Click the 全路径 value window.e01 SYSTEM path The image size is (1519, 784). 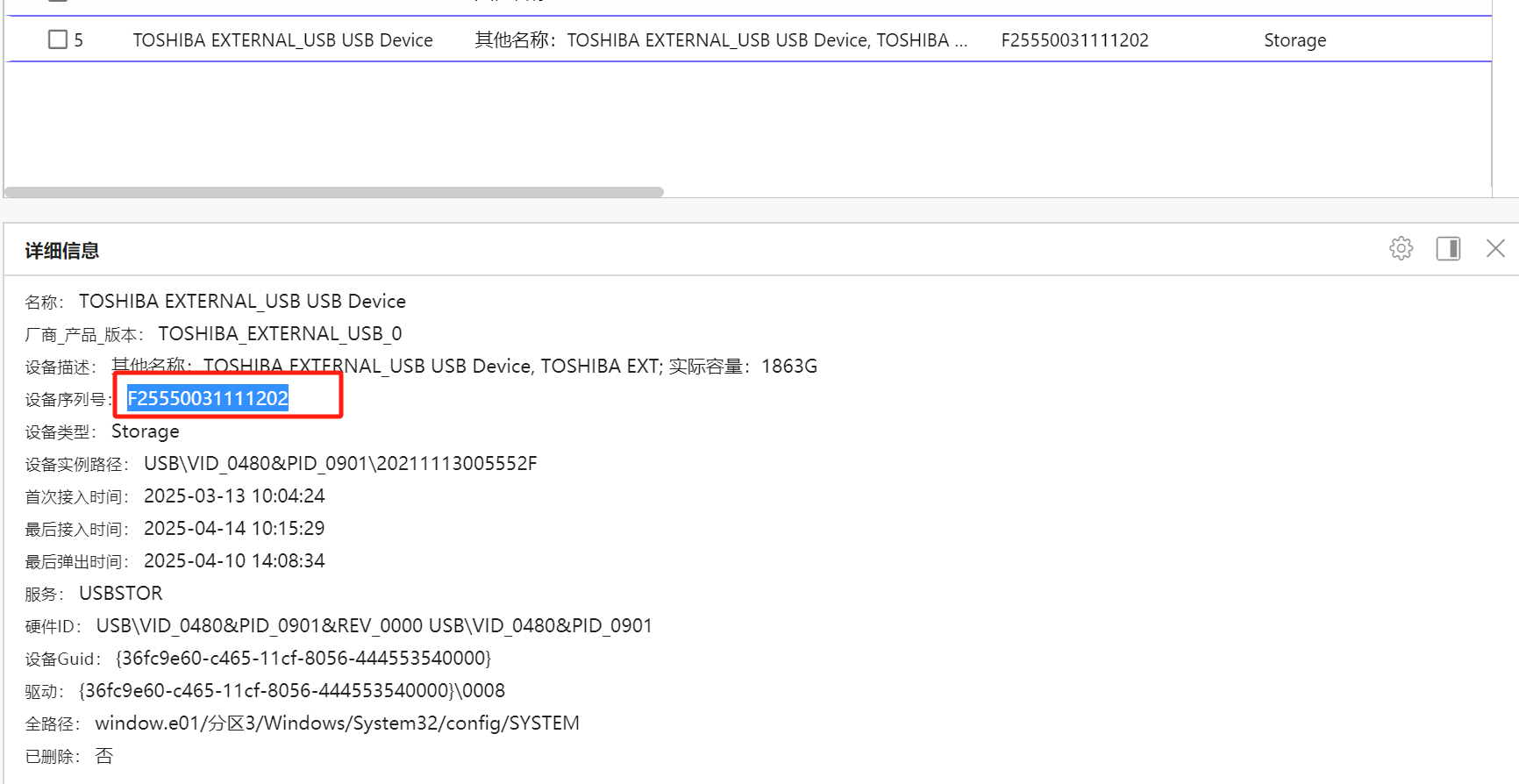[x=337, y=723]
